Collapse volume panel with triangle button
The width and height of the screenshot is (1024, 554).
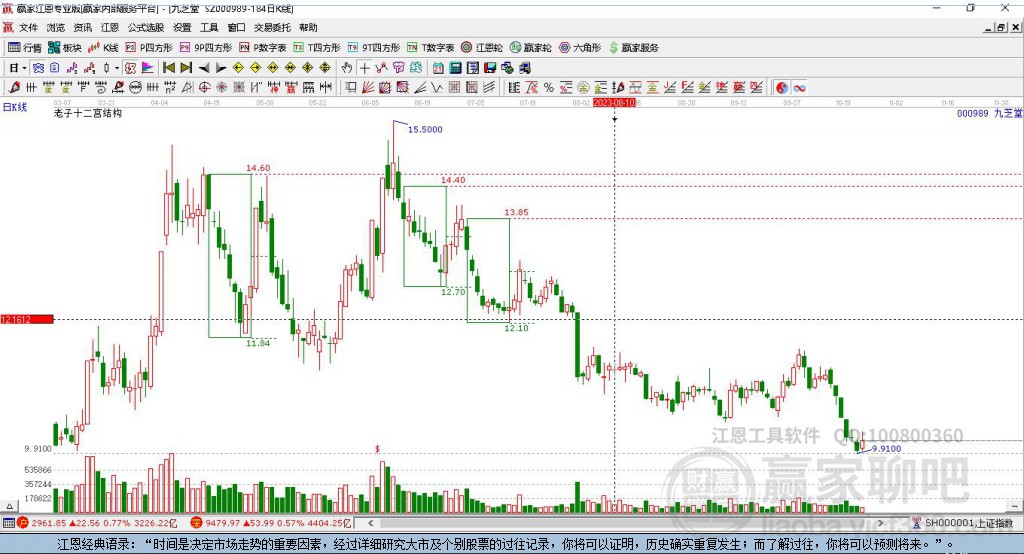click(x=9, y=506)
